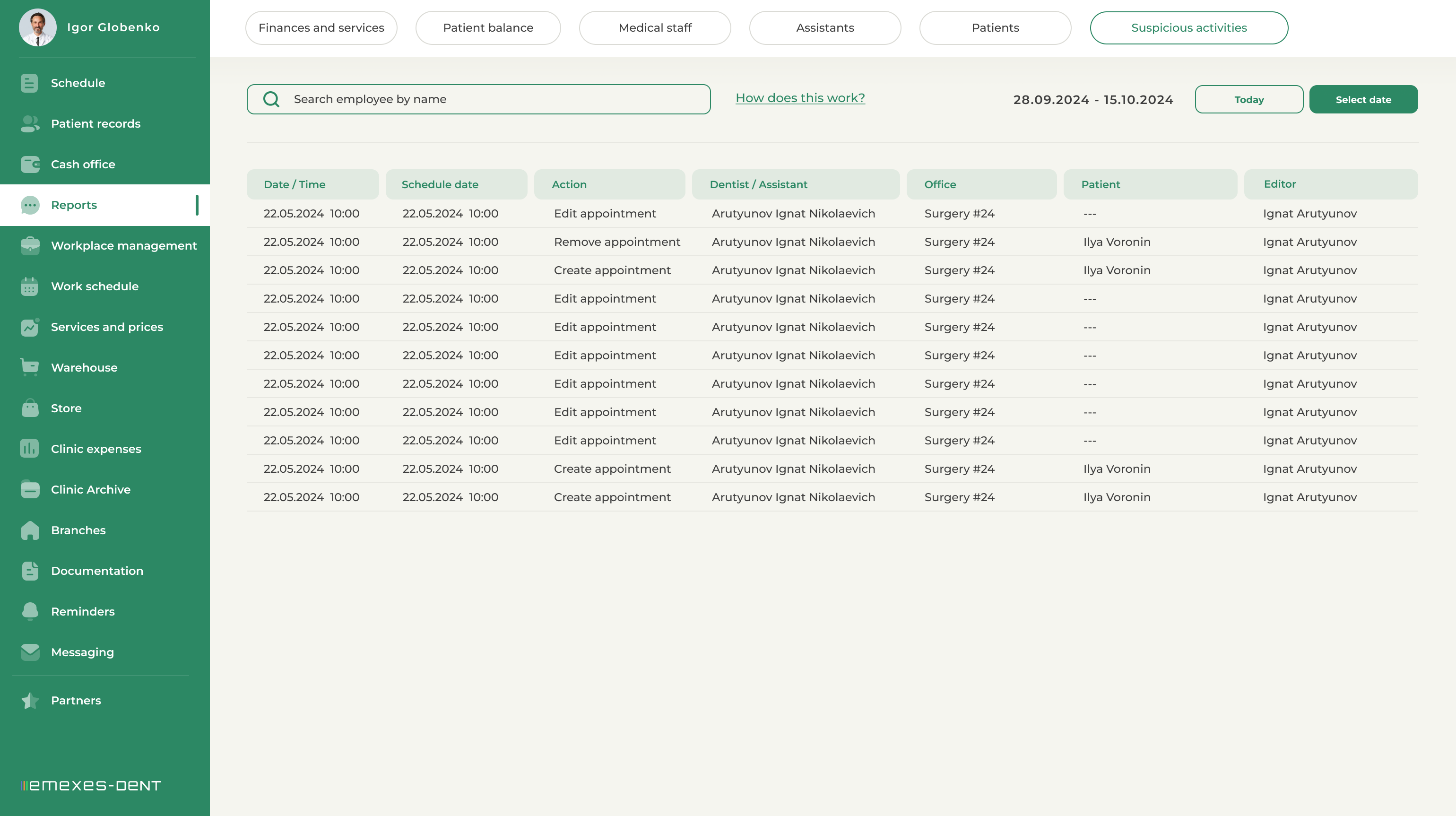This screenshot has width=1456, height=816.
Task: Select the Remove appointment row action
Action: pyautogui.click(x=616, y=243)
